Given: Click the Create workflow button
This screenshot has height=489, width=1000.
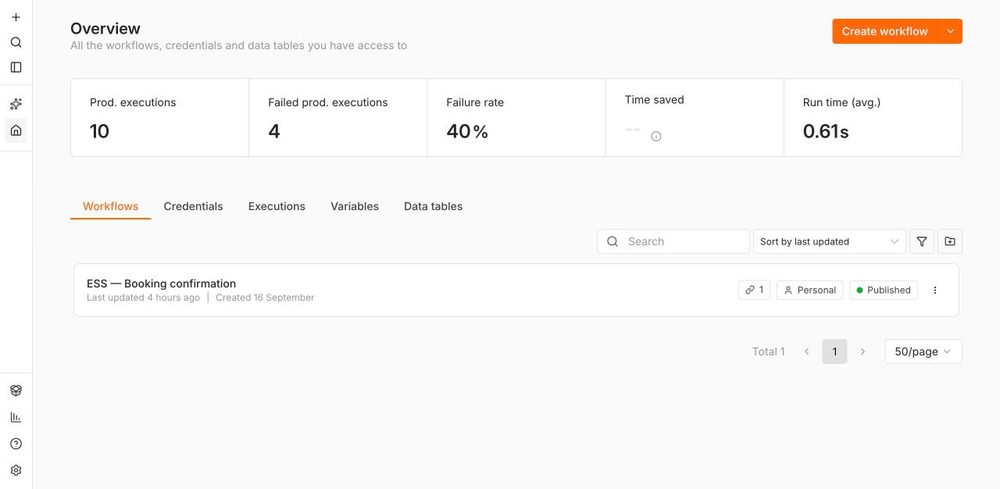Looking at the screenshot, I should pyautogui.click(x=885, y=31).
